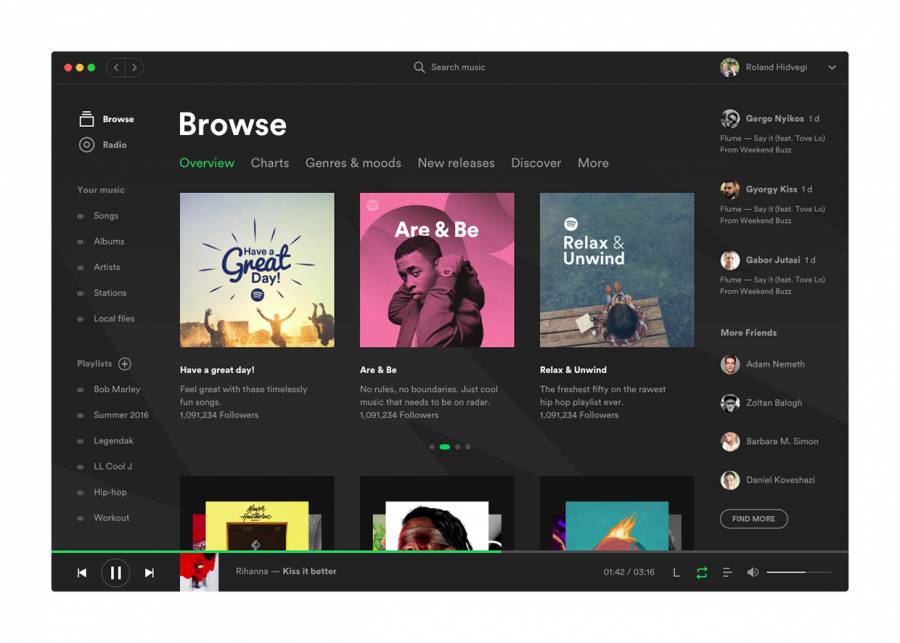The width and height of the screenshot is (900, 643).
Task: Navigate forward using the right arrow
Action: click(134, 68)
